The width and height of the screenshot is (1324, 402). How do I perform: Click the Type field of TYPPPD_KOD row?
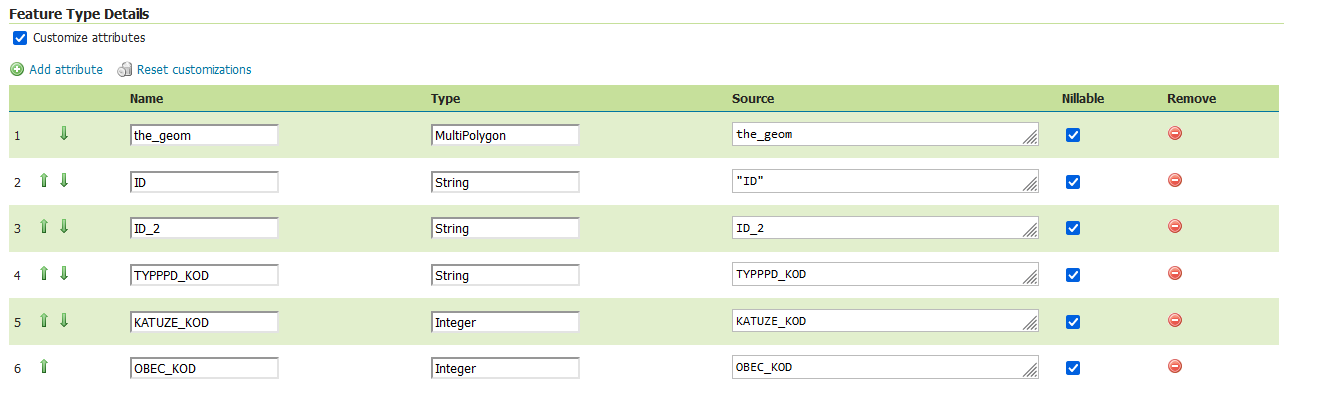[x=505, y=275]
